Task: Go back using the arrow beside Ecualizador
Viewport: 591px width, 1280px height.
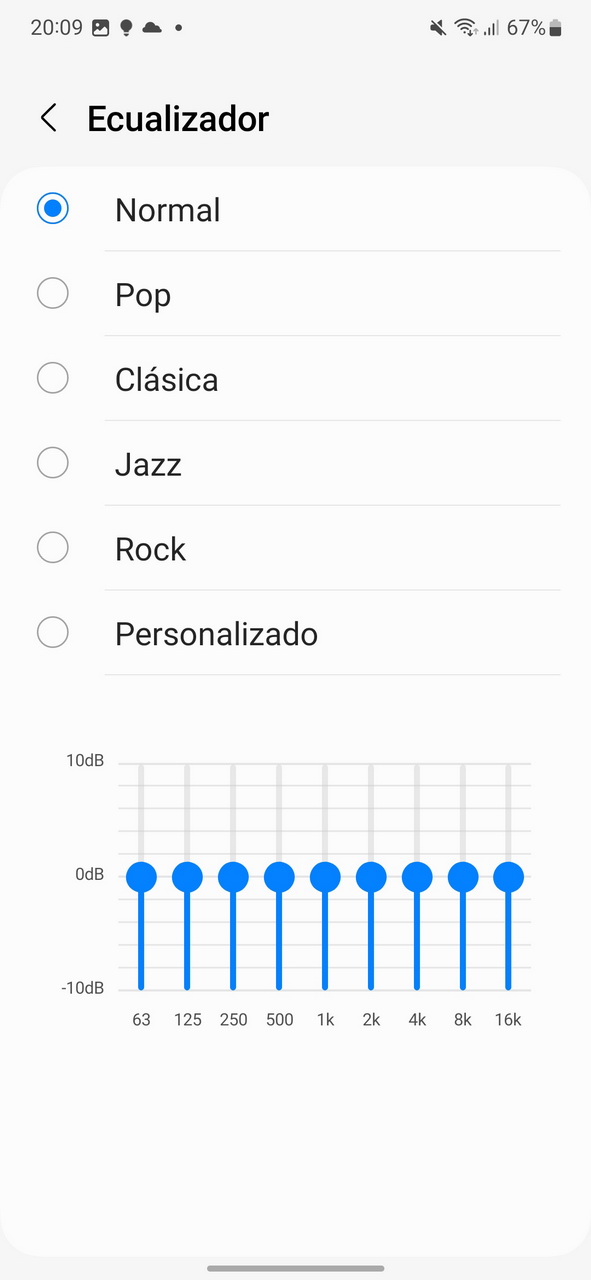Action: click(48, 118)
